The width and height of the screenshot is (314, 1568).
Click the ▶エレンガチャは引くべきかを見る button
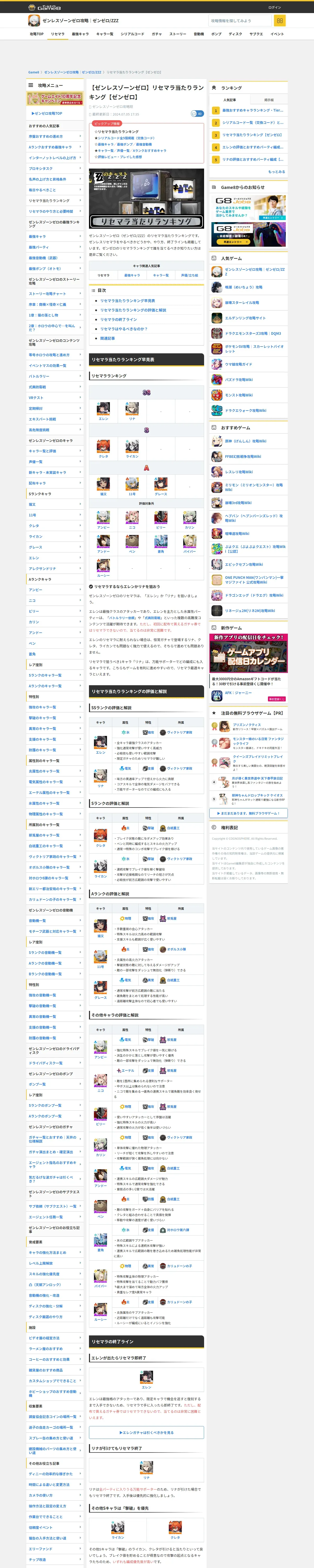click(146, 1432)
